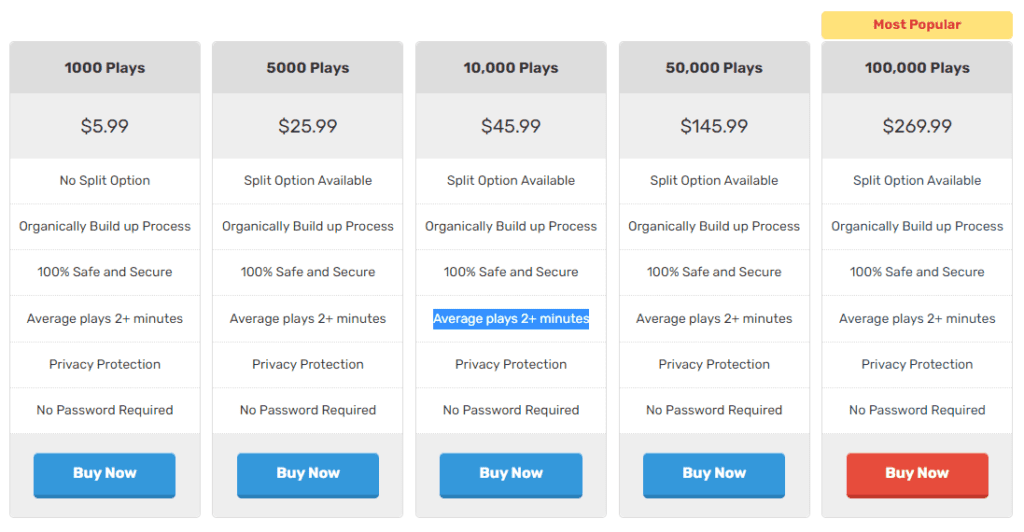Click the red Buy Now button

(x=917, y=475)
